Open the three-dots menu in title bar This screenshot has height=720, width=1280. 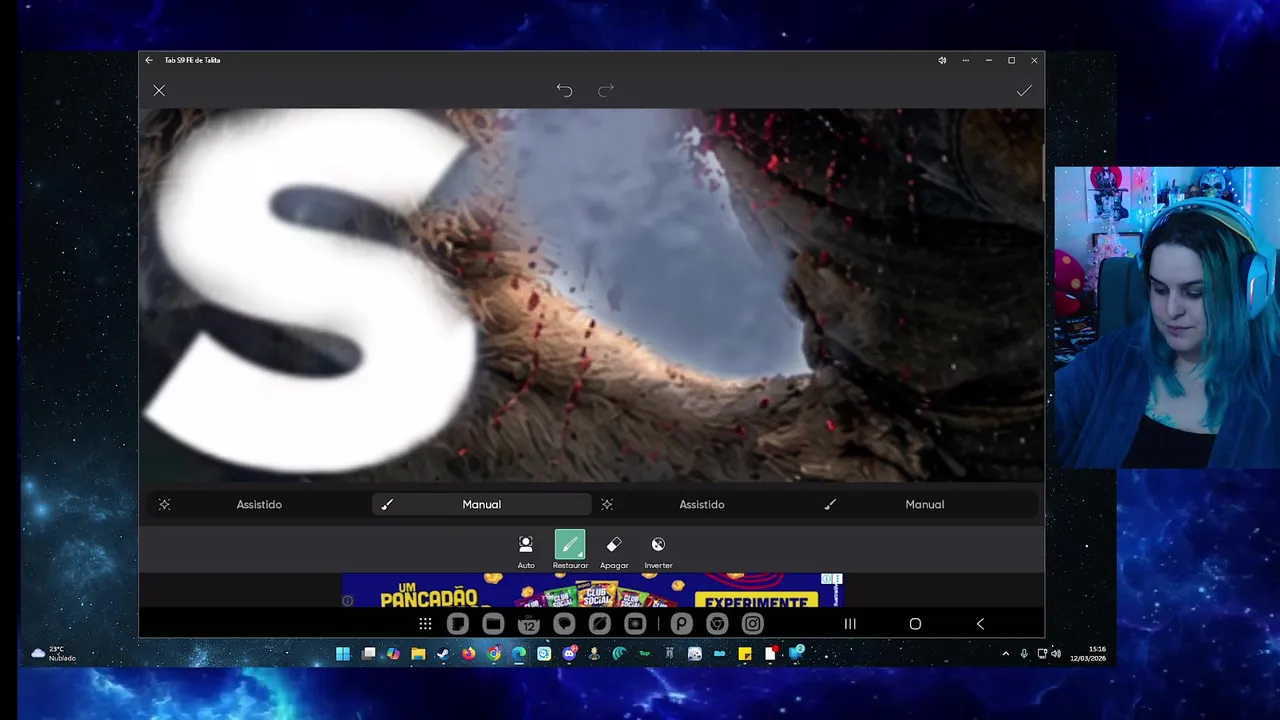965,60
